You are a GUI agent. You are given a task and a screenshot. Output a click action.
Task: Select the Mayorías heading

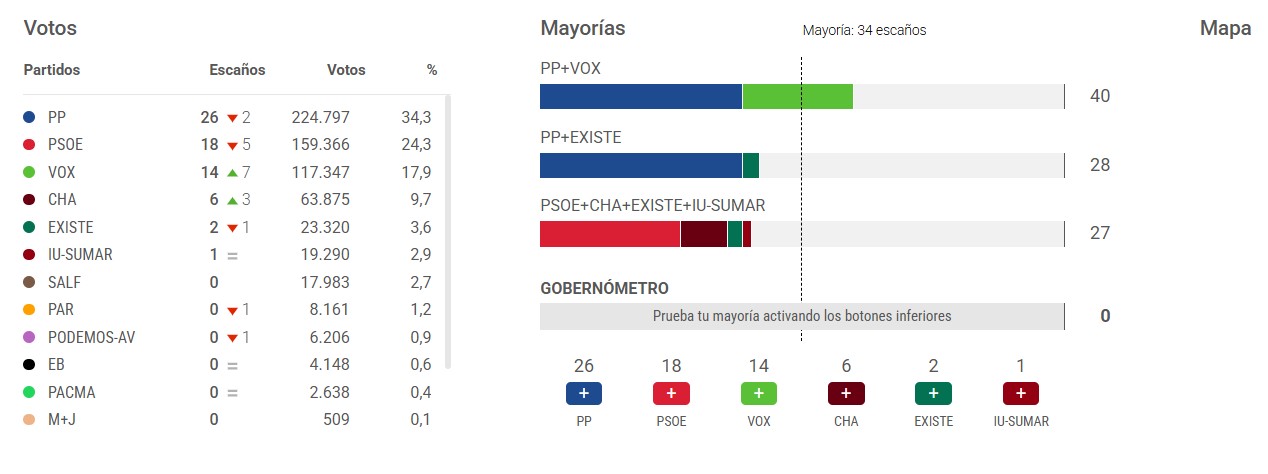[582, 29]
